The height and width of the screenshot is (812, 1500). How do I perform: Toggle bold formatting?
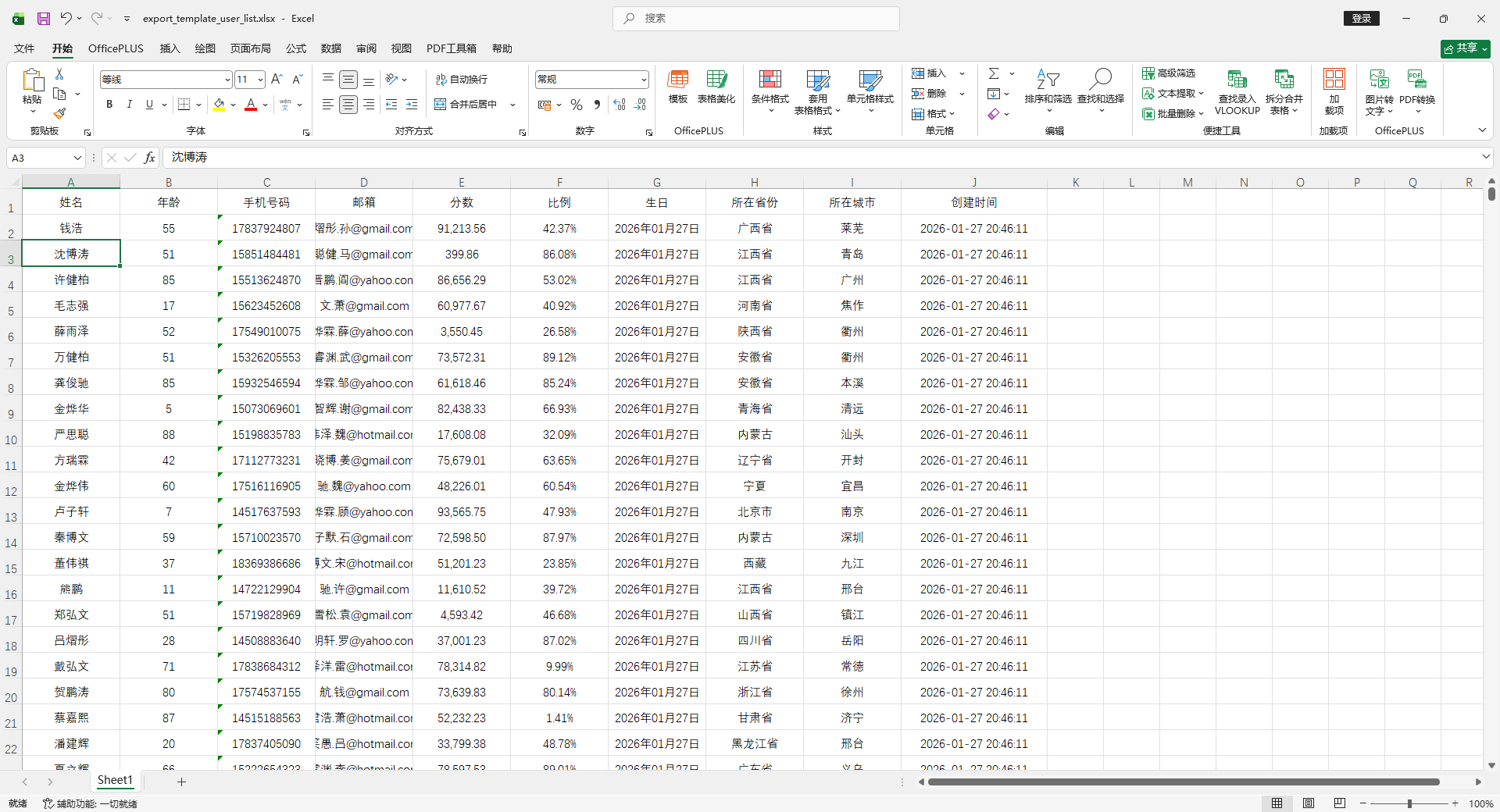coord(109,105)
